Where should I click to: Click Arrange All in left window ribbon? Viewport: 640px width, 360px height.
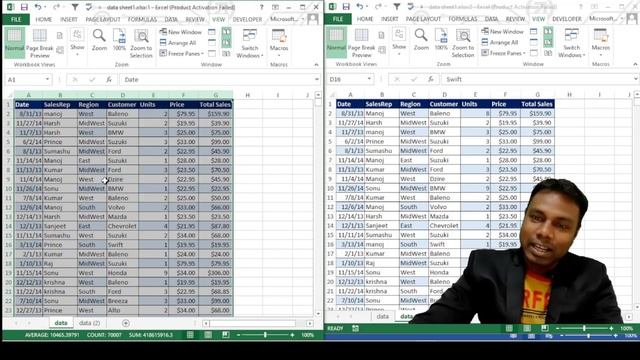coord(178,42)
